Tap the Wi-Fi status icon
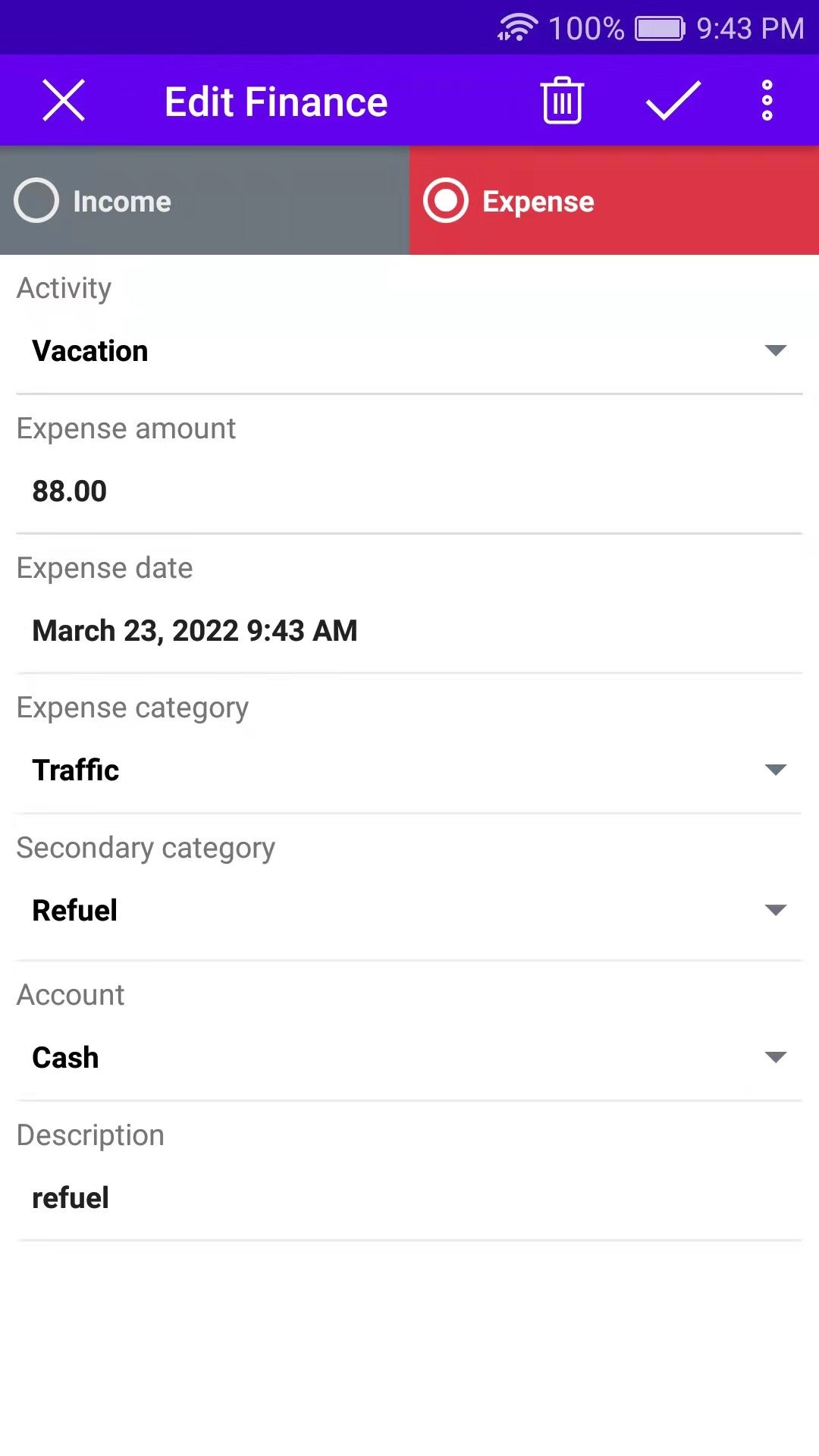Screen dimensions: 819x1456 [x=517, y=28]
